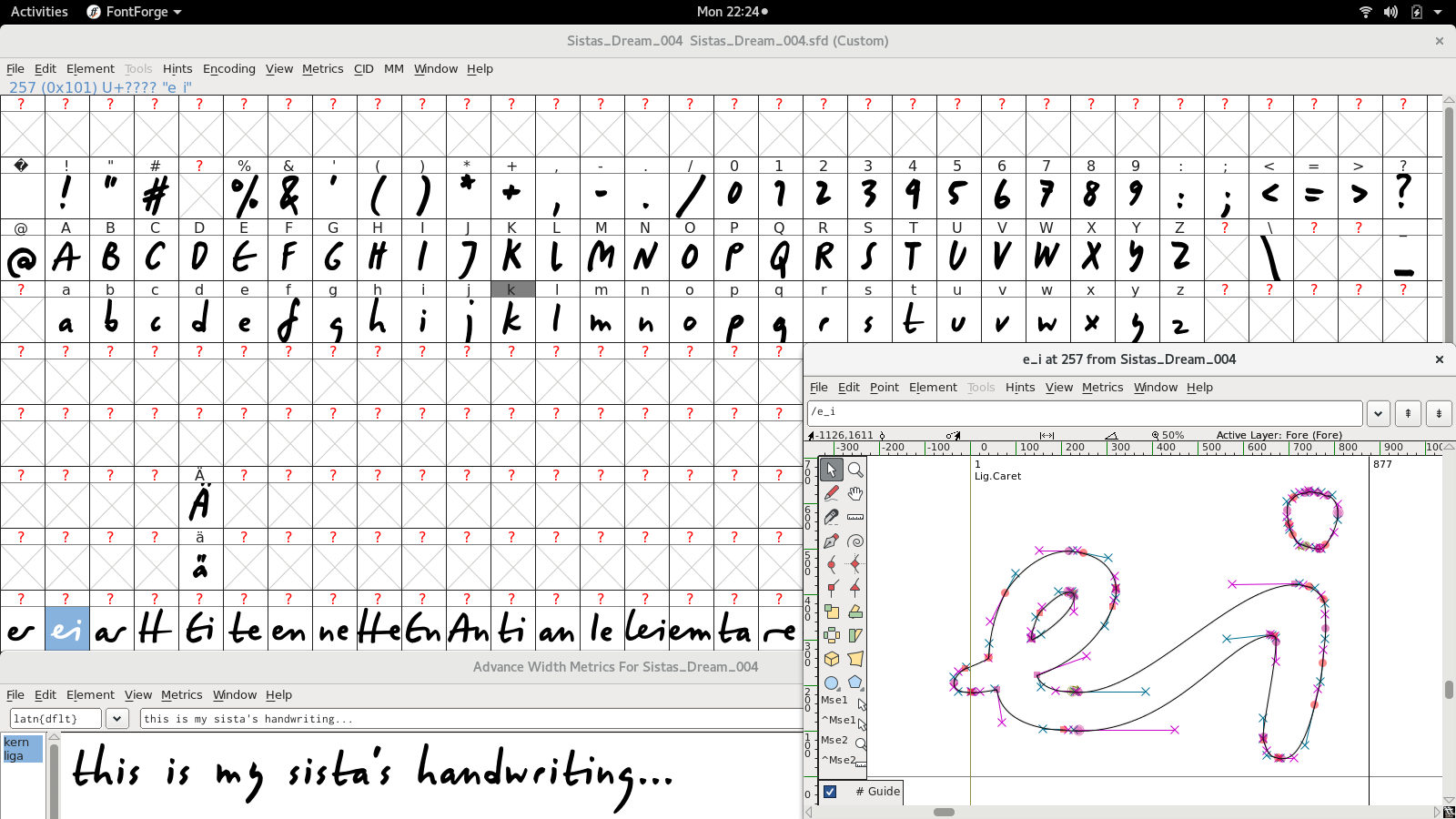Open the latn{dflt} script dropdown
This screenshot has width=1456, height=819.
tap(117, 719)
